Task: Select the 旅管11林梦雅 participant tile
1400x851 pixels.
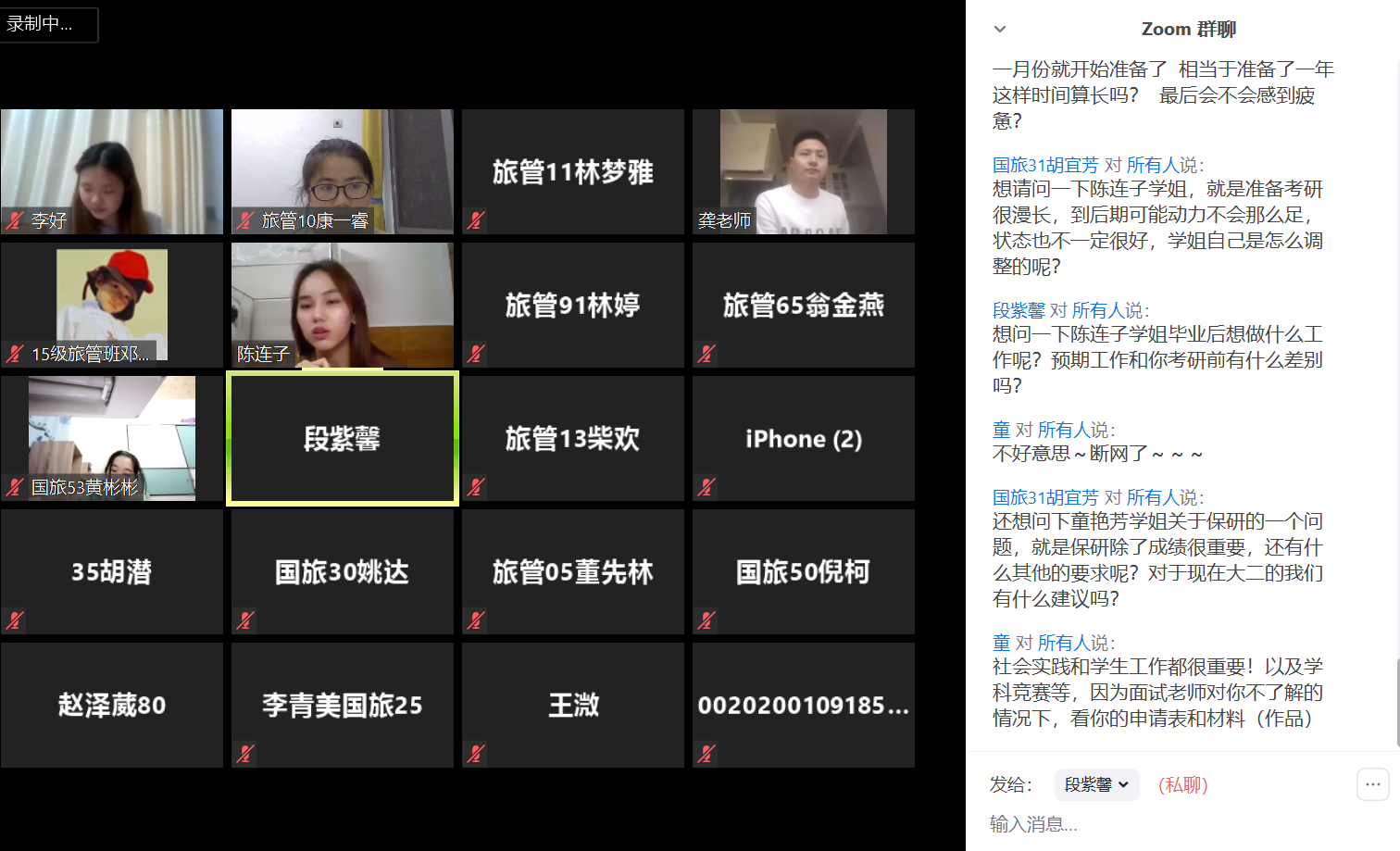Action: (573, 171)
